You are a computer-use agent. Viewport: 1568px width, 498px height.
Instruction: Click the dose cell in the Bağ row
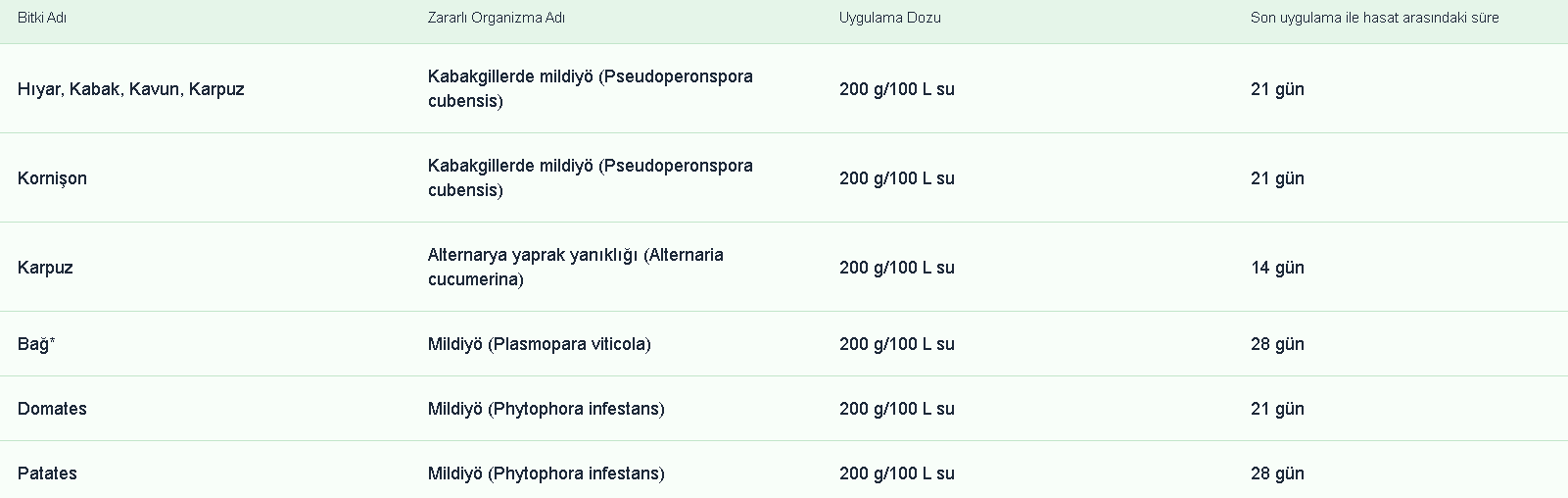[896, 344]
